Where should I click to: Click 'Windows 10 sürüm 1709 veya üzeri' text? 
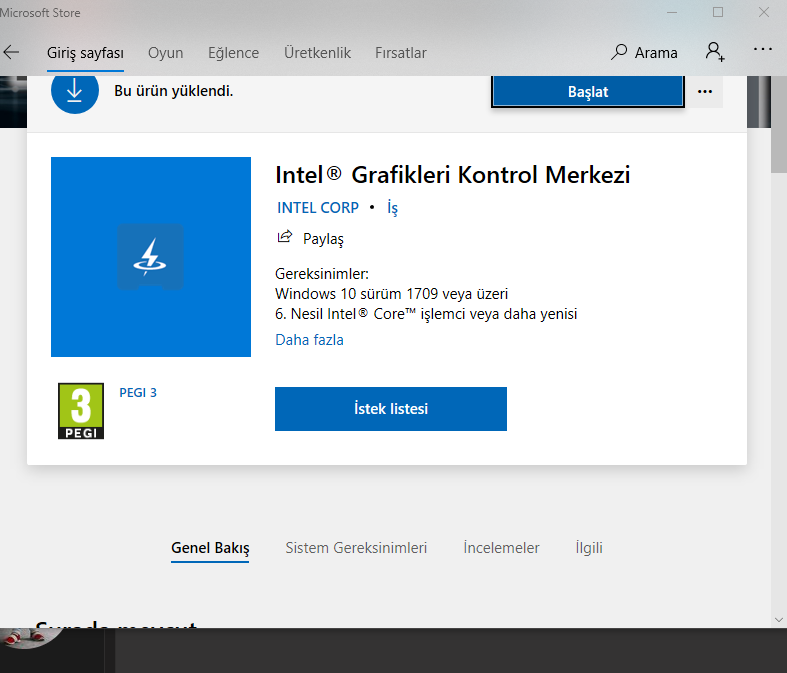tap(391, 294)
